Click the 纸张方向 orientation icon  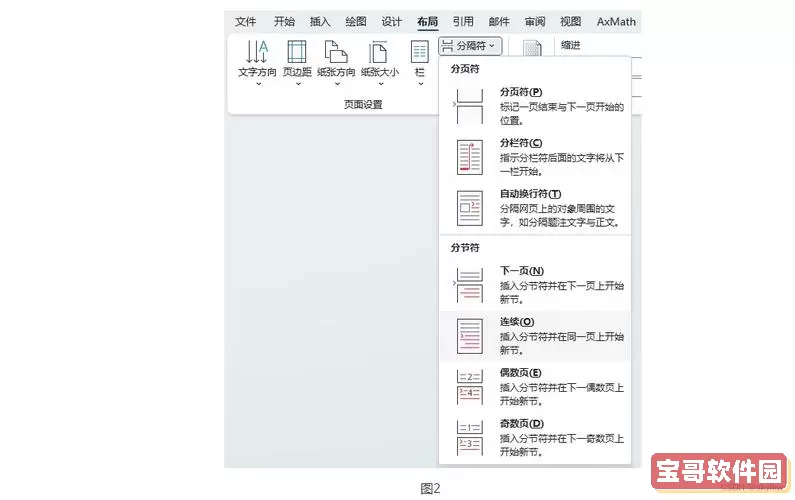tap(336, 52)
